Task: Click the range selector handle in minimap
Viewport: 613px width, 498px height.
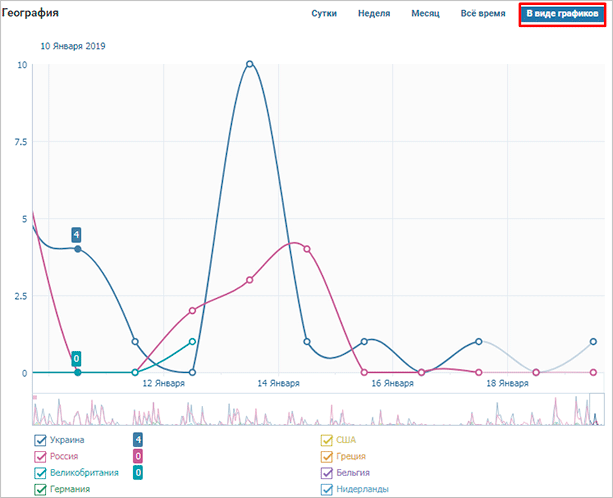Action: coord(597,409)
